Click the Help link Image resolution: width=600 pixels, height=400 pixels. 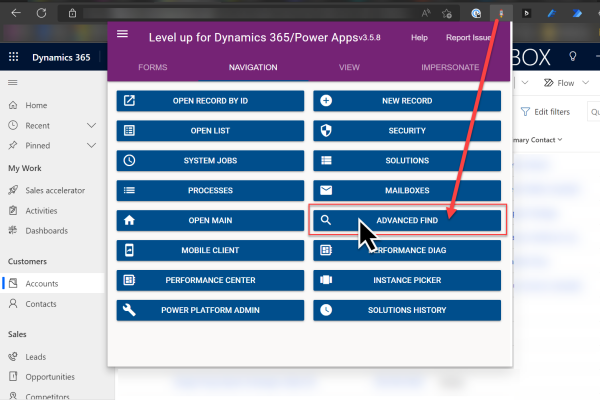pyautogui.click(x=419, y=37)
